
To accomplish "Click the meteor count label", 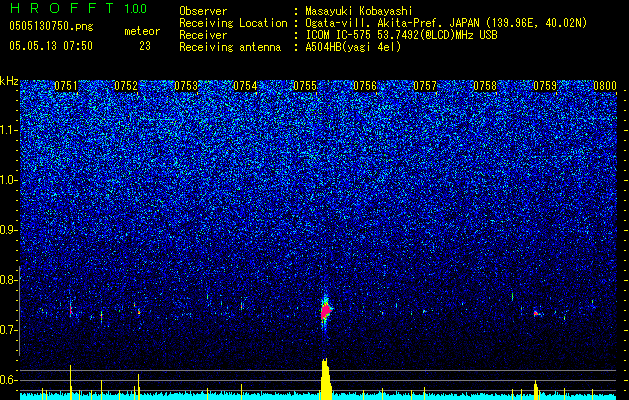I will (x=142, y=31).
